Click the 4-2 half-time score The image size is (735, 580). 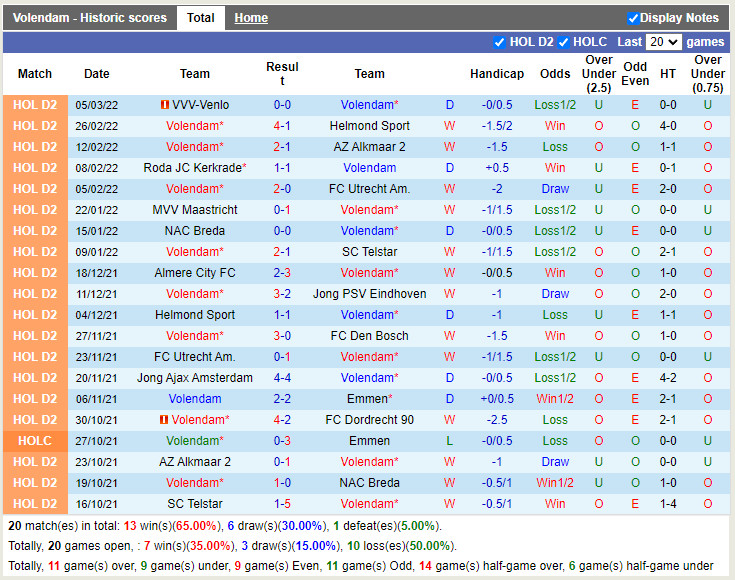(x=668, y=378)
